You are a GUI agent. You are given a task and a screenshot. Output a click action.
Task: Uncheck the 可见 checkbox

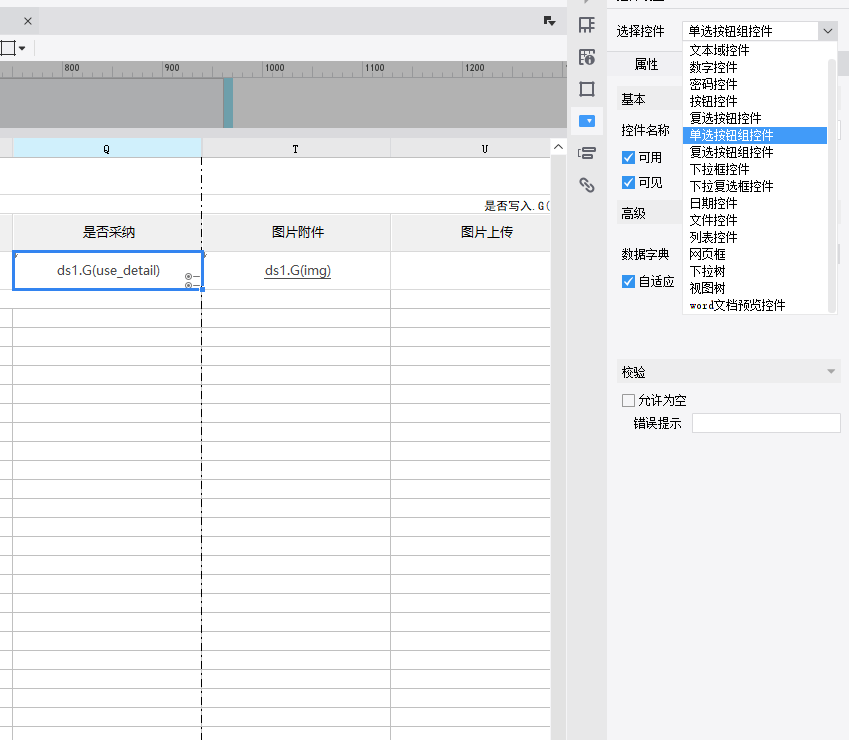click(628, 182)
